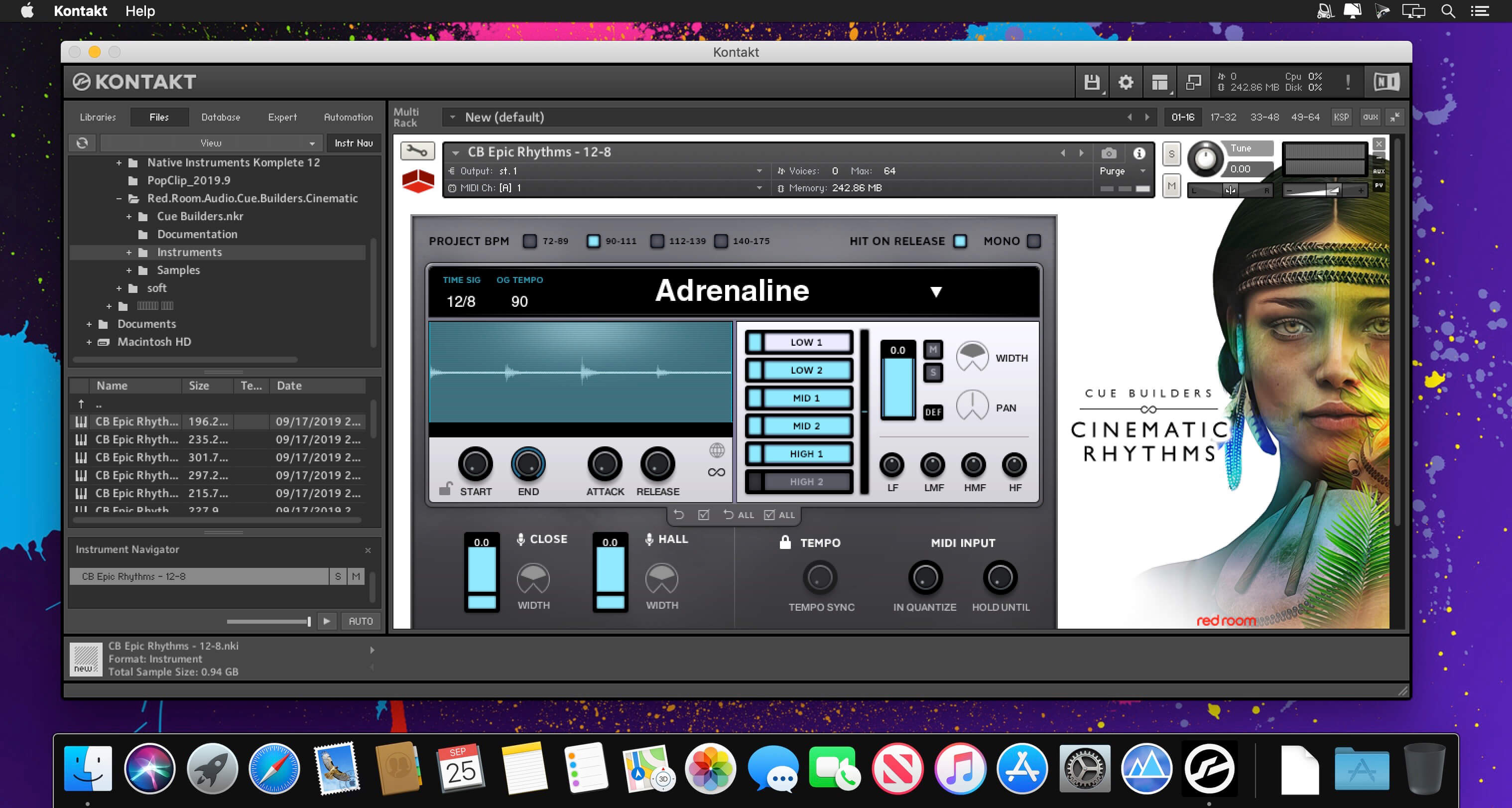
Task: Click the AUTO button
Action: tap(361, 621)
